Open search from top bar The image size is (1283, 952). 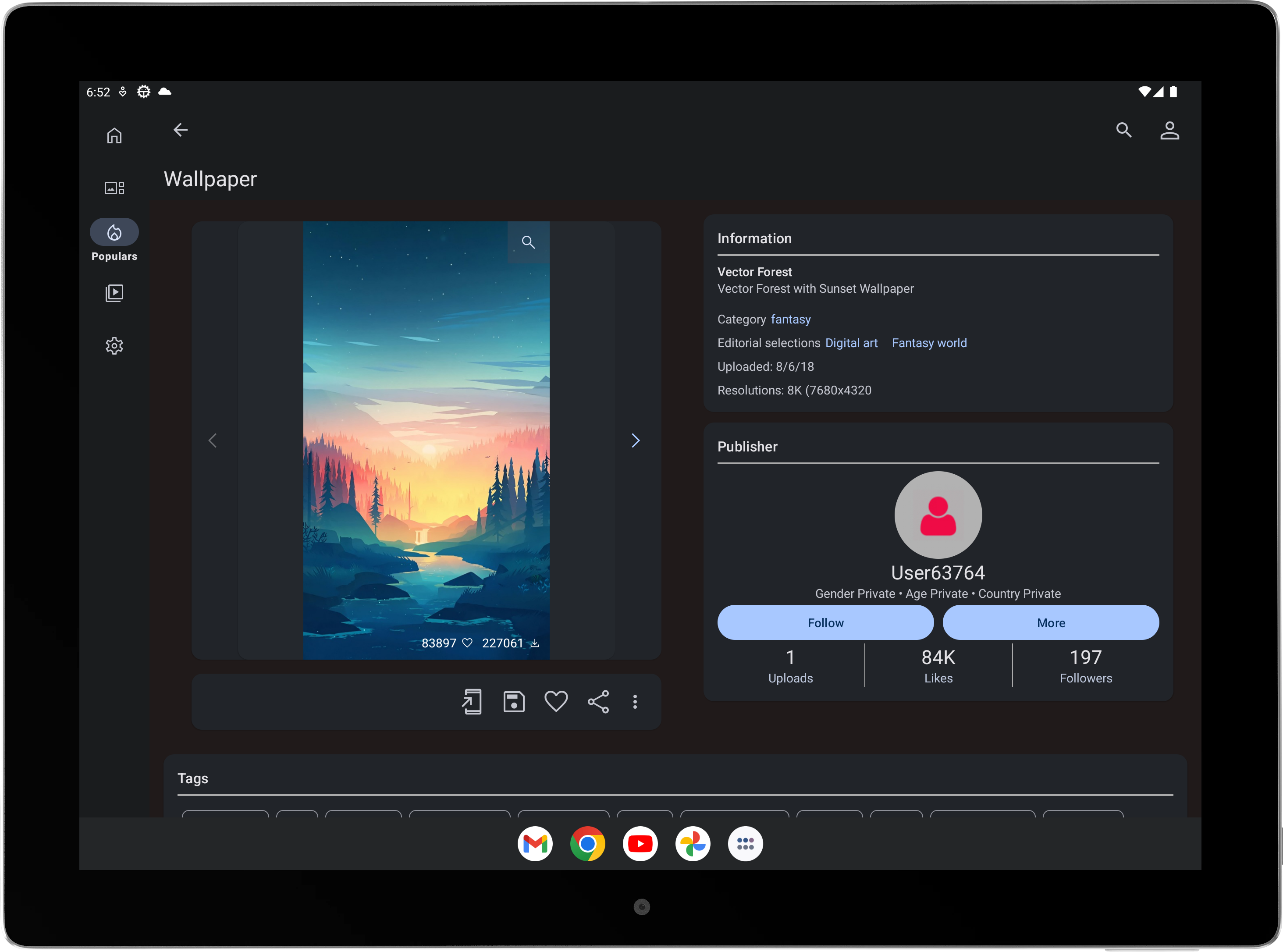click(x=1123, y=130)
